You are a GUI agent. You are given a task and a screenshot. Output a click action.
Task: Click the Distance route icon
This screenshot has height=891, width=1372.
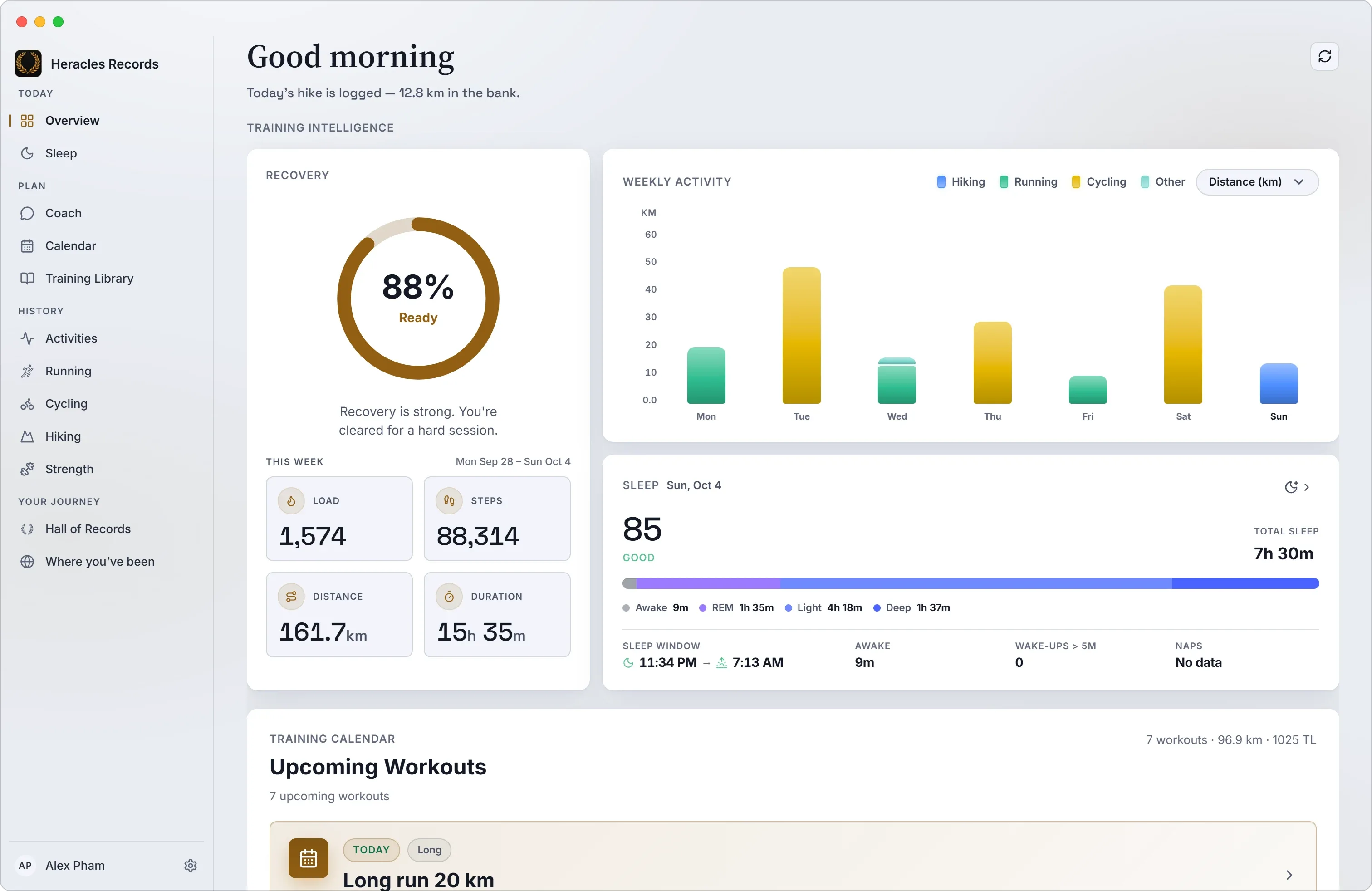[291, 597]
